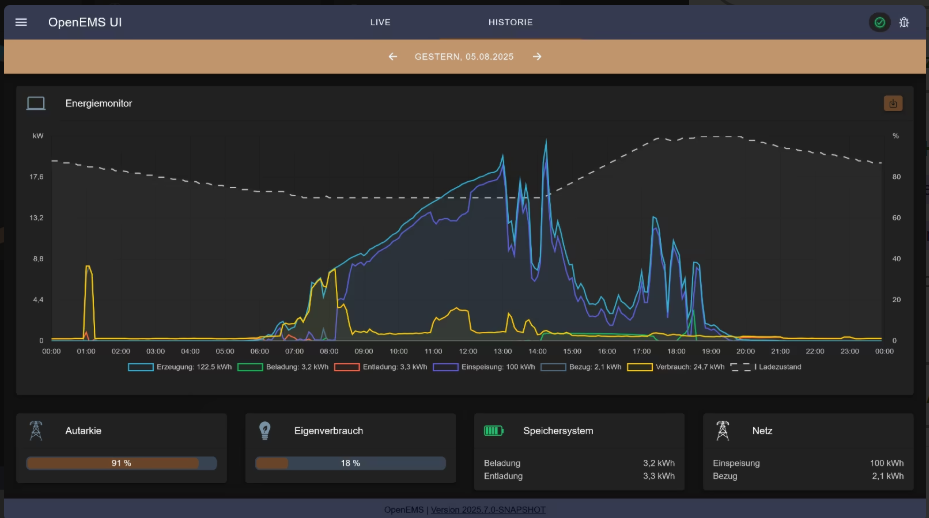The width and height of the screenshot is (929, 518).
Task: Click the Autarkie tower icon
Action: pos(36,430)
